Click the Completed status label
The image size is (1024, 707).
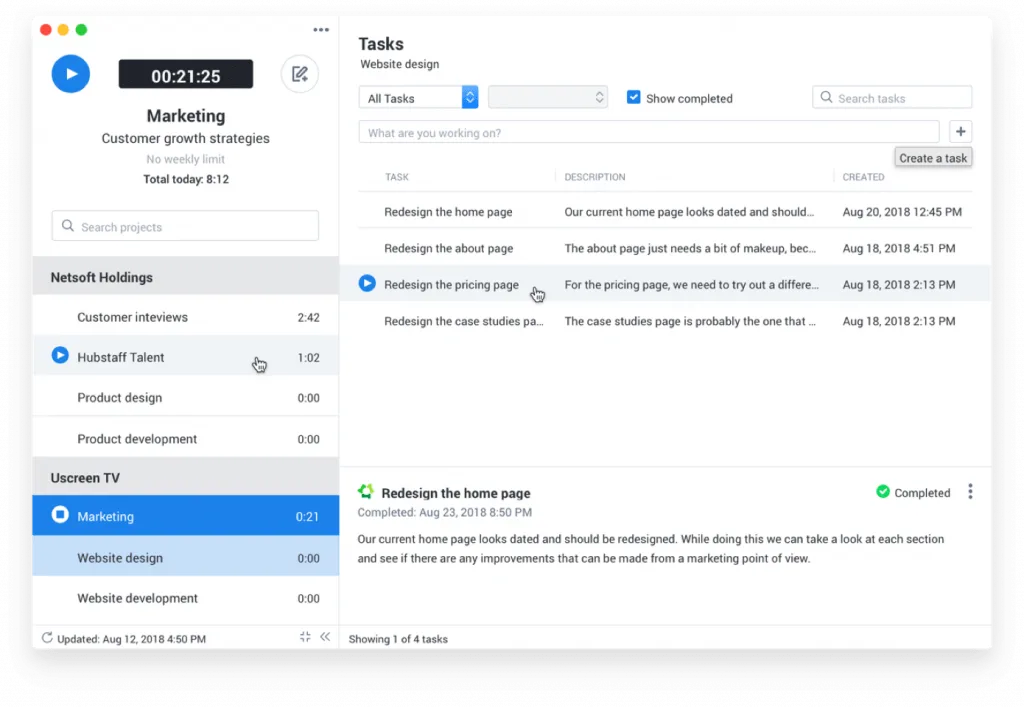(921, 493)
